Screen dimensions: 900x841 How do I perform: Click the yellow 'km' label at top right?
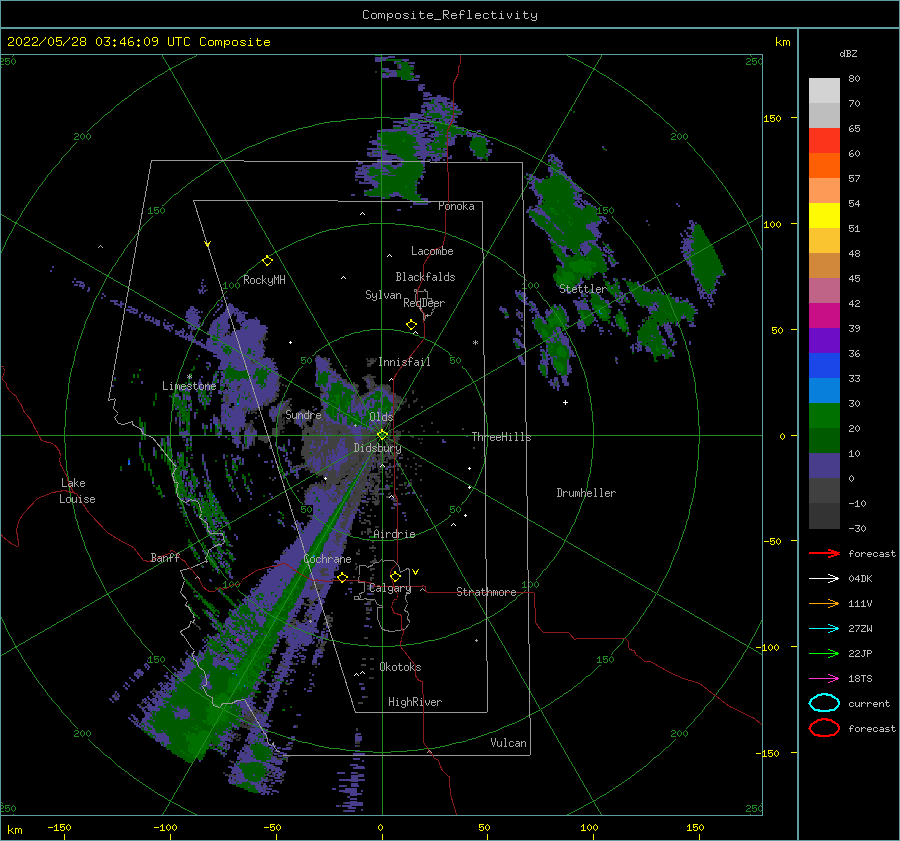point(782,42)
